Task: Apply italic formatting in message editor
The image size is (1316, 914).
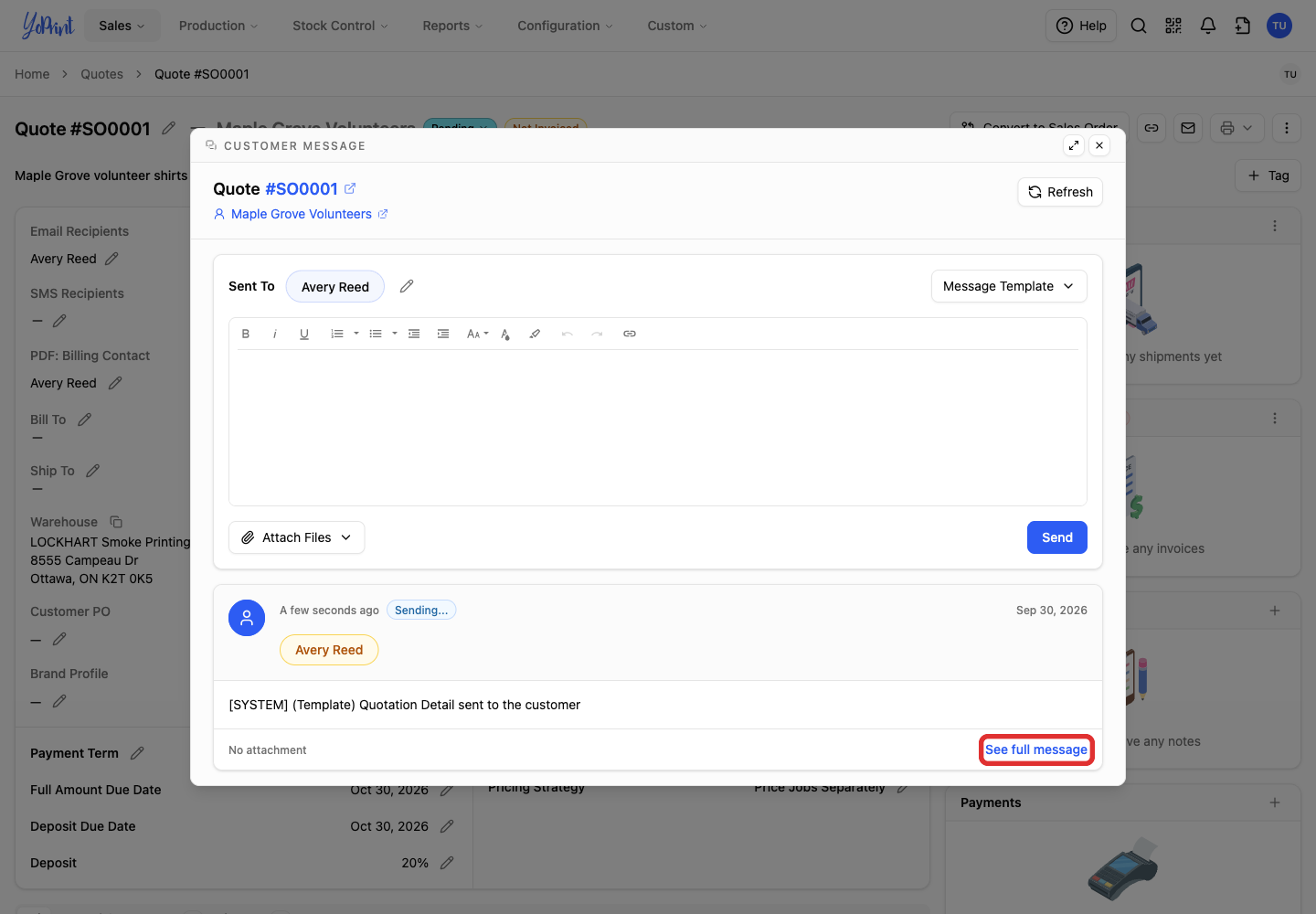Action: point(275,334)
